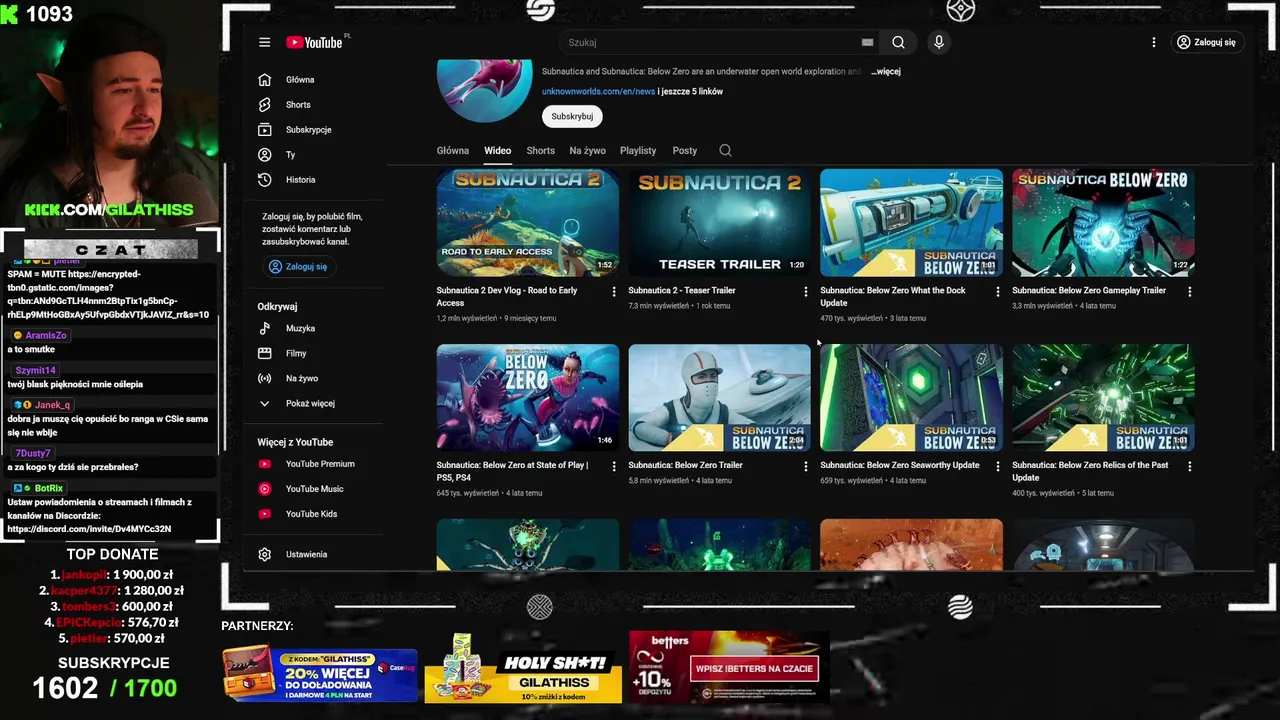Open options for Below Zero Trailer video
1280x720 pixels.
[806, 466]
